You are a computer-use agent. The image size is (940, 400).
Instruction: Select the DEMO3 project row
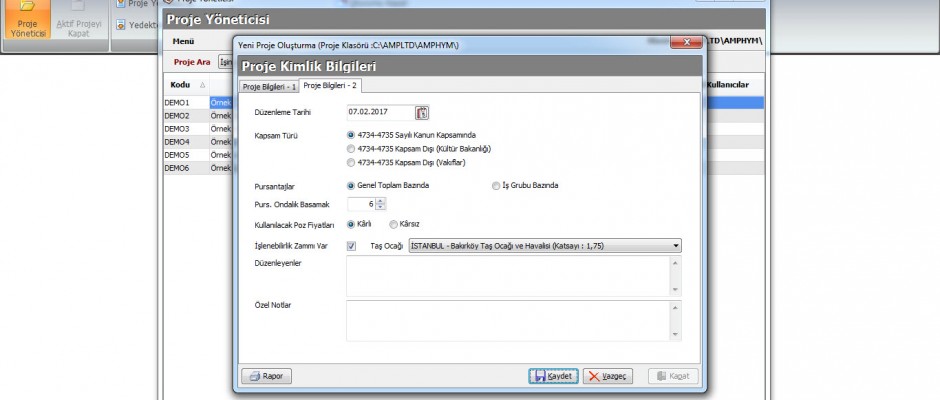coord(181,129)
